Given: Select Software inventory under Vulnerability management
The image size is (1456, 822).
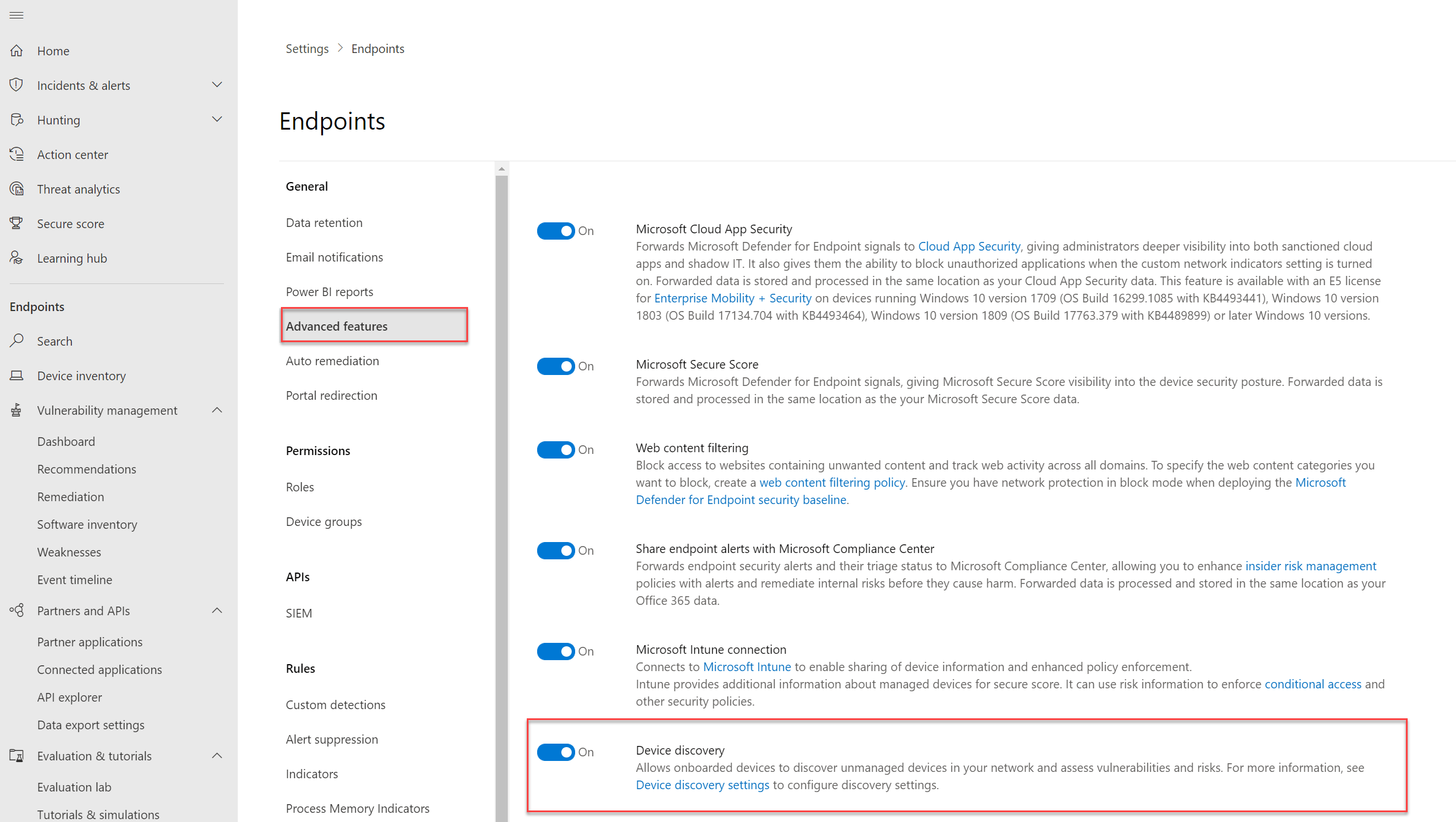Looking at the screenshot, I should tap(87, 524).
